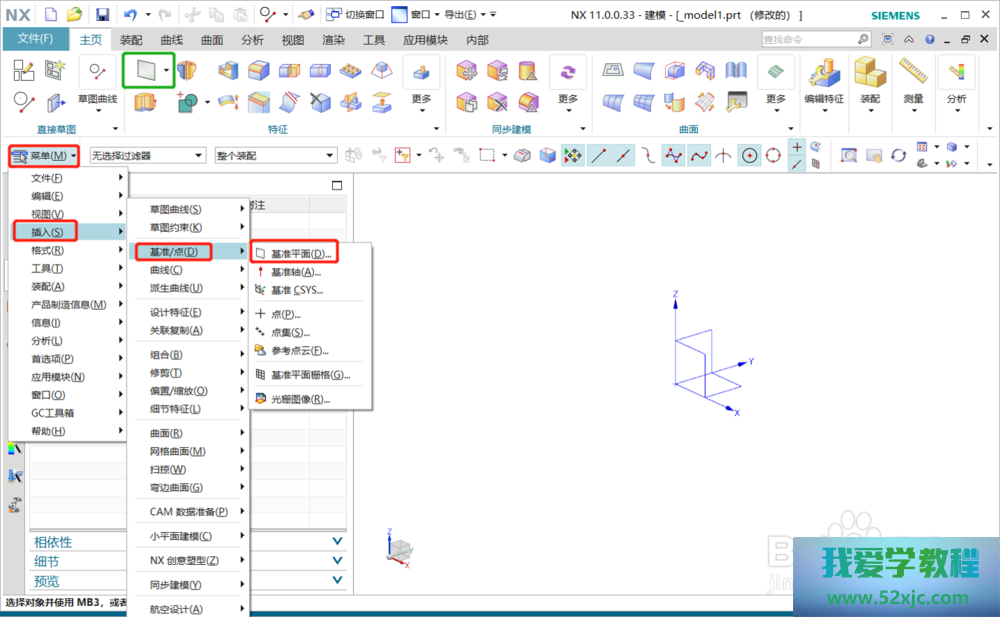The height and width of the screenshot is (617, 1000).
Task: Toggle the midpoint snap button
Action: pos(624,155)
